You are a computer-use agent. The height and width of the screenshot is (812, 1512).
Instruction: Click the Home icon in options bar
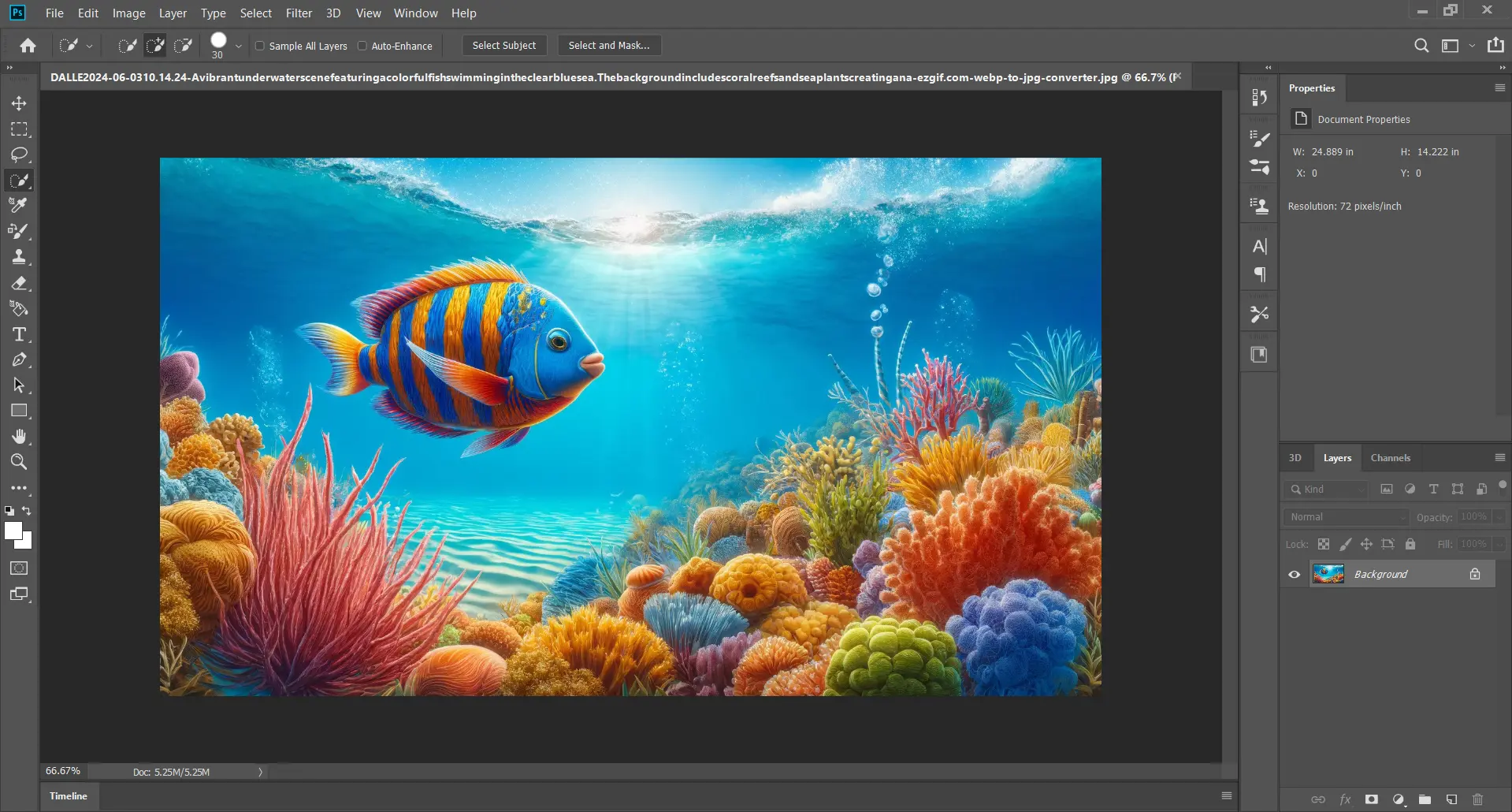point(28,46)
